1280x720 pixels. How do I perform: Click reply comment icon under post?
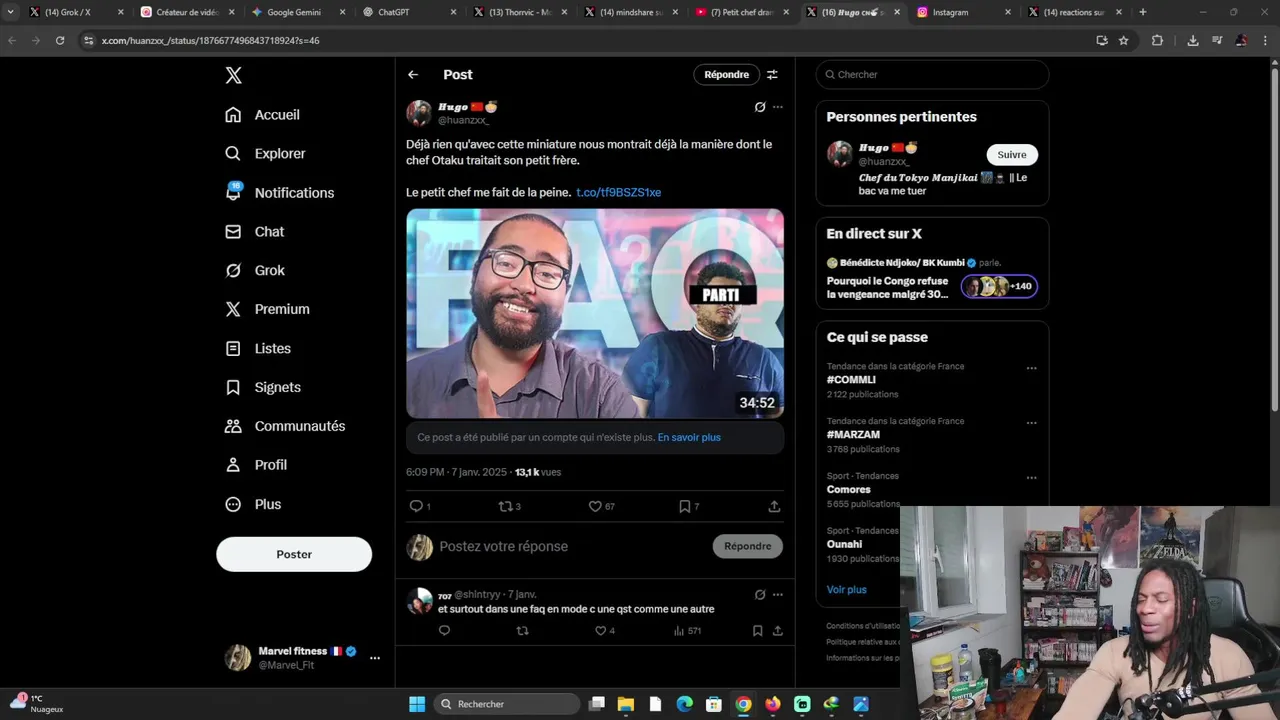[416, 506]
